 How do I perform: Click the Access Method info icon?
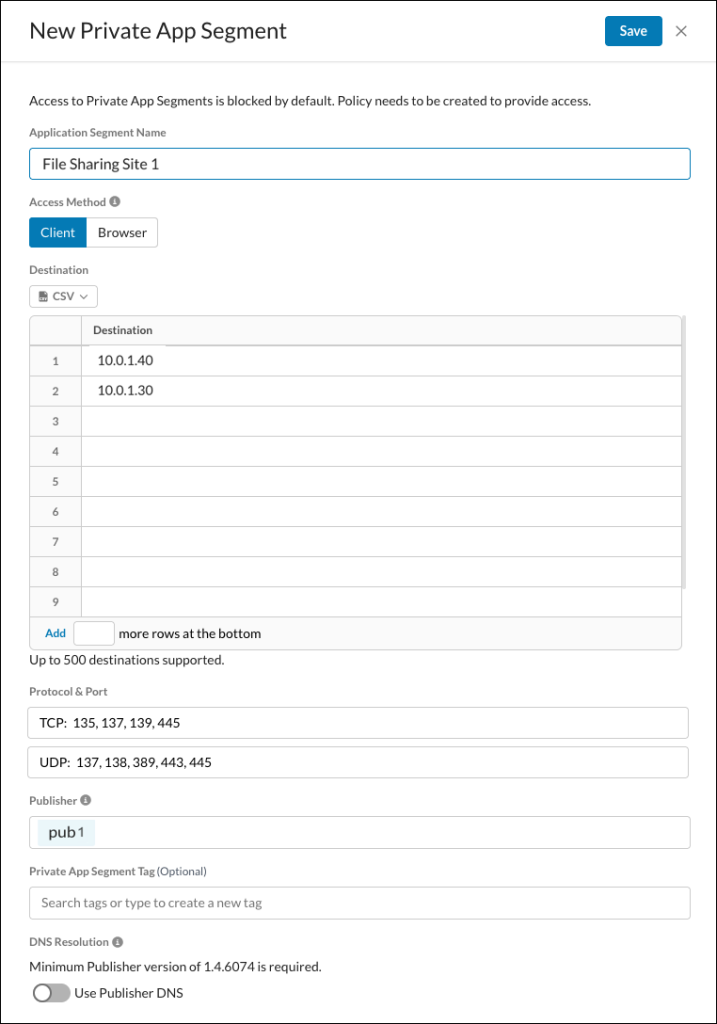115,202
